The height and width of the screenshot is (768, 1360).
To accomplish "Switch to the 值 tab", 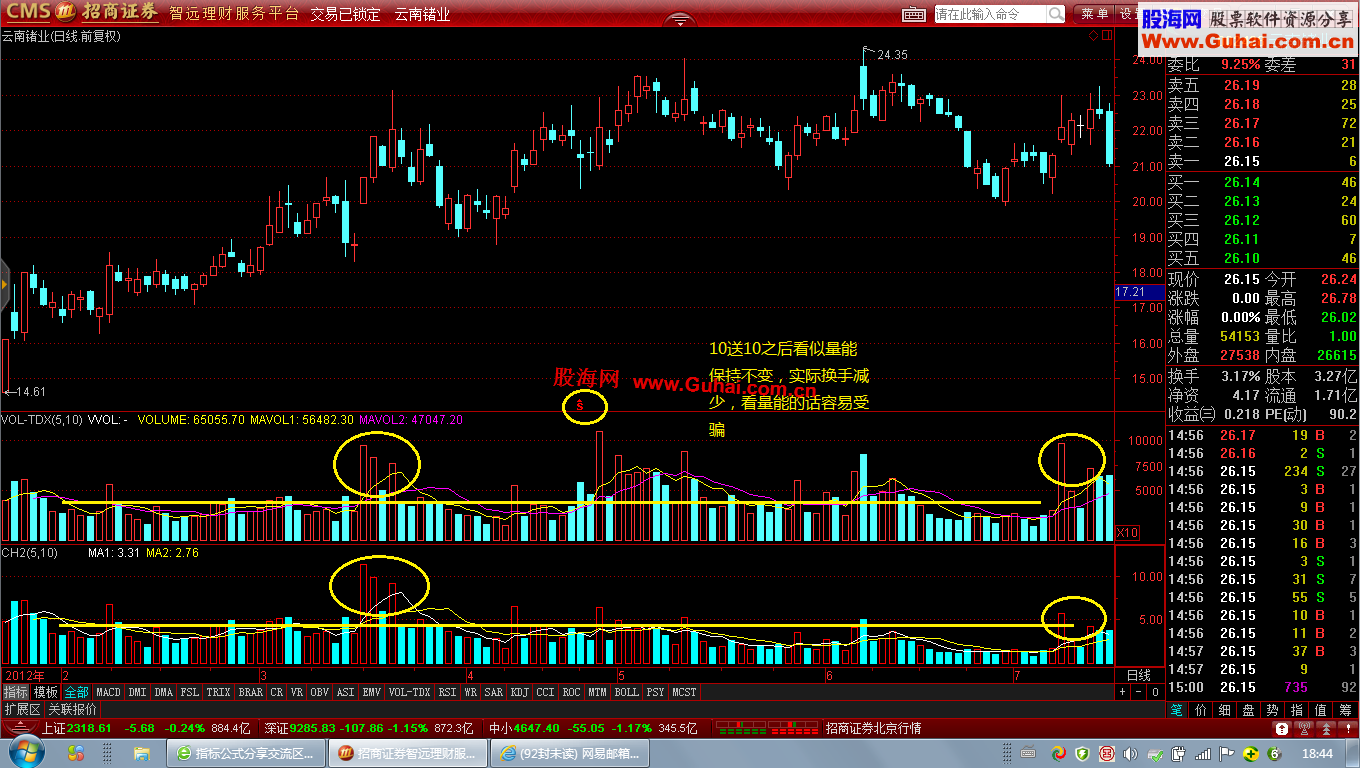I will [x=1321, y=710].
